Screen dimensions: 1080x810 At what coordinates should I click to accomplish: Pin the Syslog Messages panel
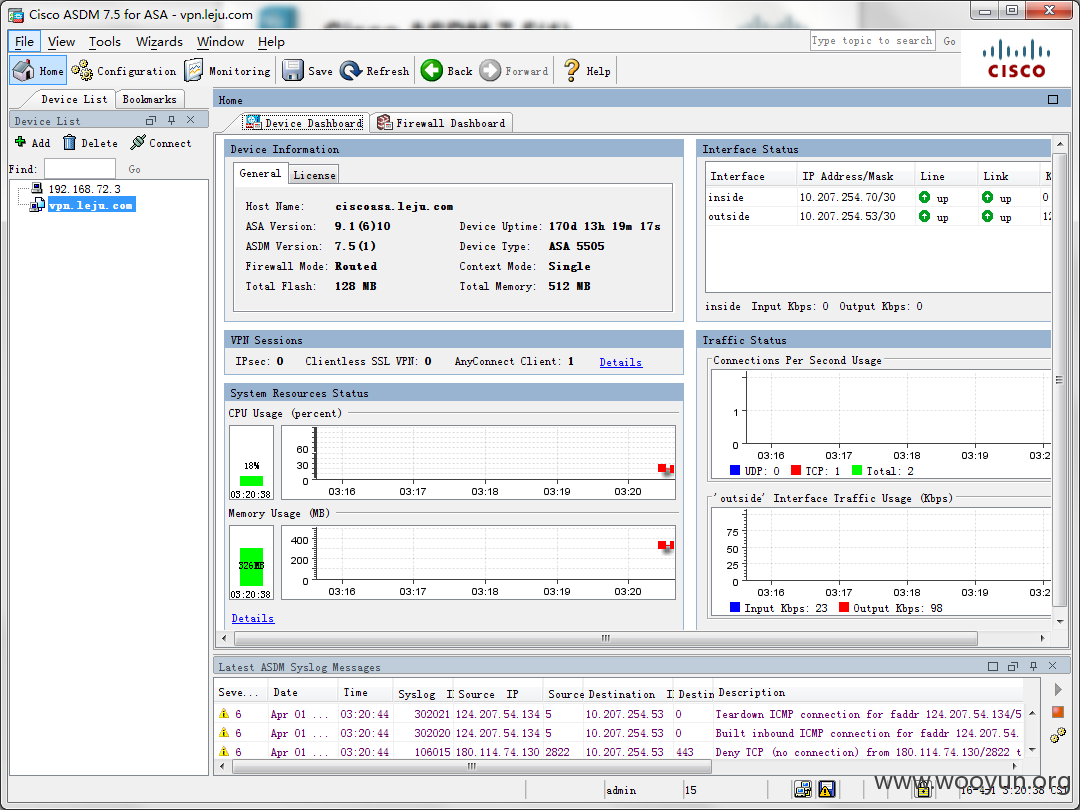pyautogui.click(x=1033, y=667)
